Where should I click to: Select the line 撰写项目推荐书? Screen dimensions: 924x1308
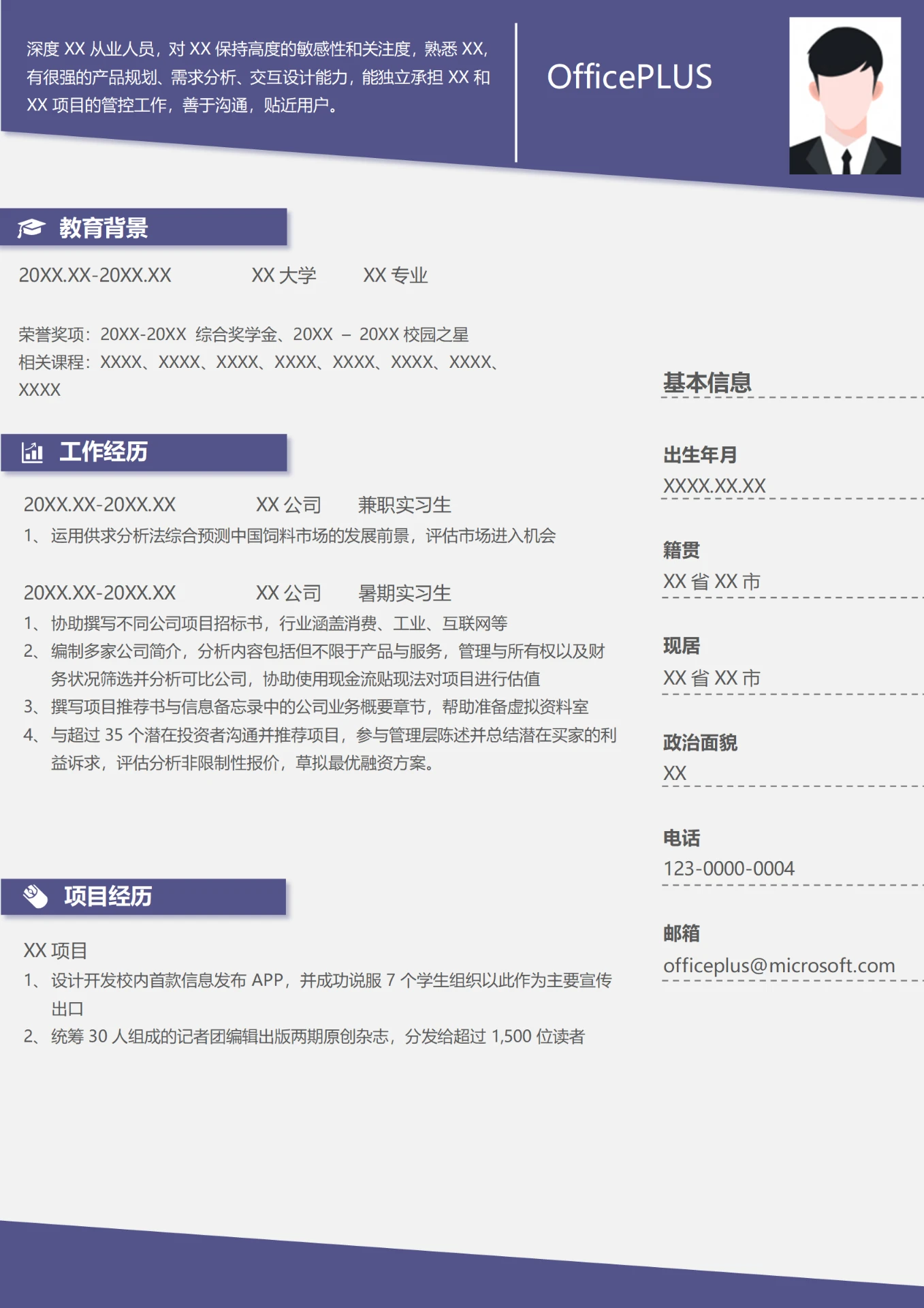(x=306, y=706)
